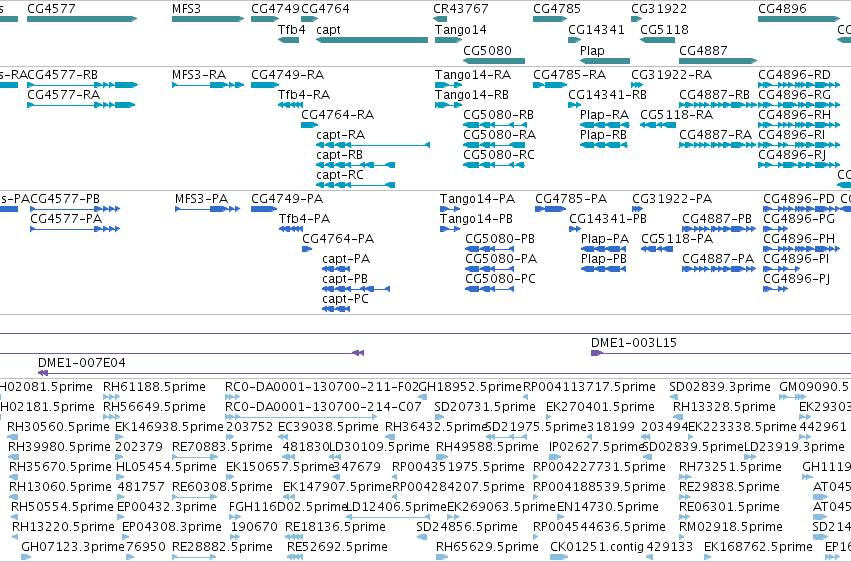Click the DME1-003L15 clone marker
The width and height of the screenshot is (851, 562).
[597, 353]
